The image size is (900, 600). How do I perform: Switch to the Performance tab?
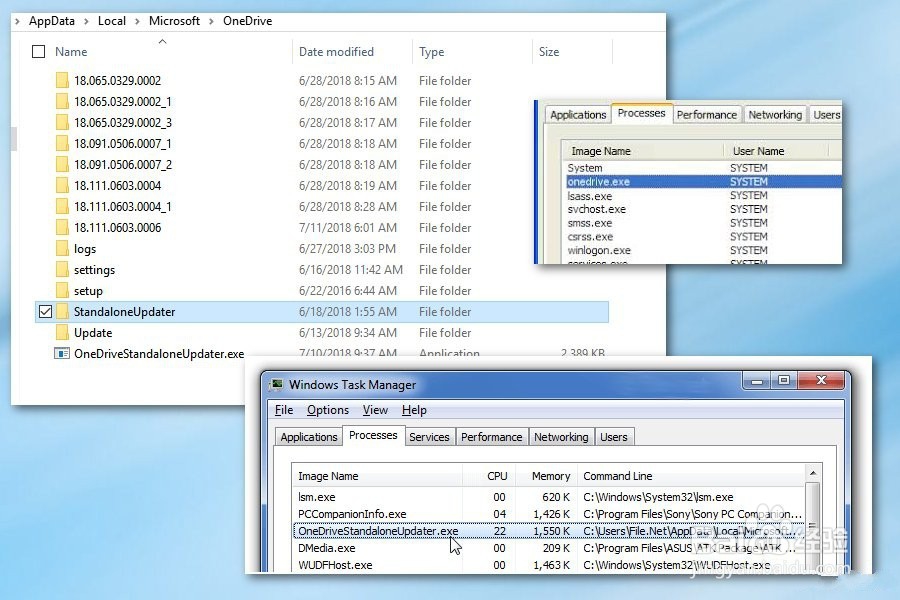pyautogui.click(x=491, y=436)
